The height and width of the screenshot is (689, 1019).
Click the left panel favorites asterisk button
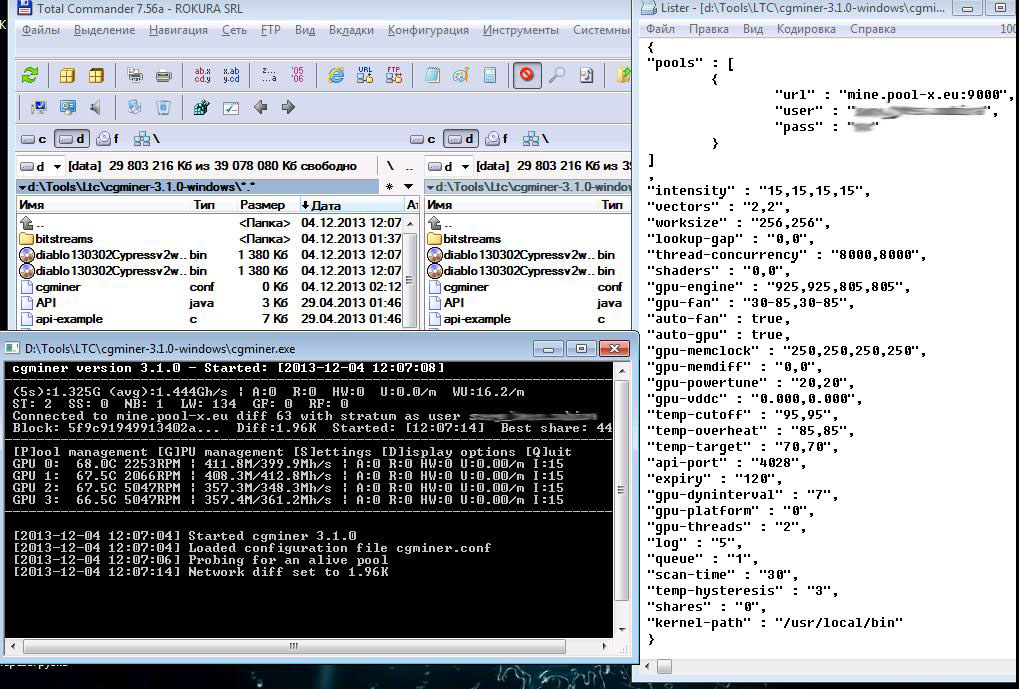389,187
